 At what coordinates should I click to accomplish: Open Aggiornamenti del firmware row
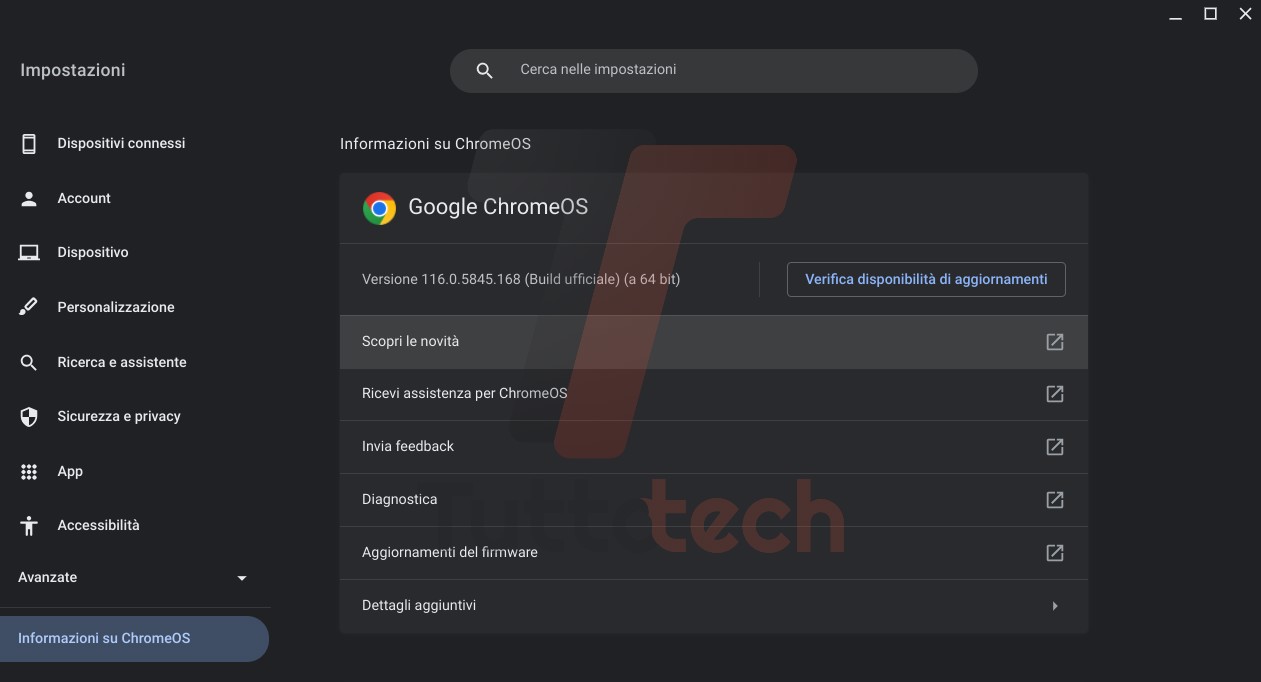(450, 553)
